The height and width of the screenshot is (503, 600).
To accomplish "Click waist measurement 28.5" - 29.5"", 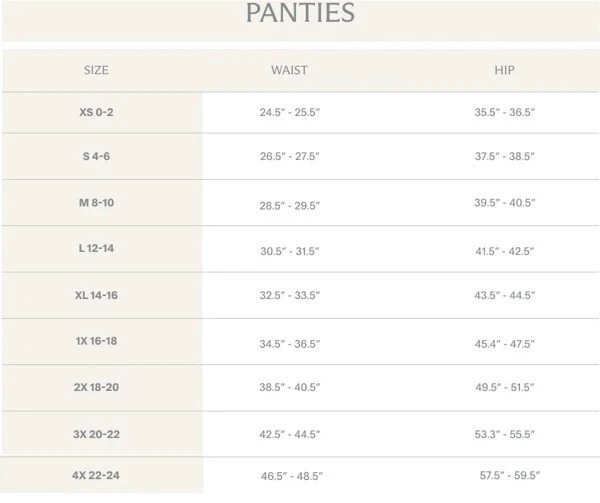I will click(289, 205).
